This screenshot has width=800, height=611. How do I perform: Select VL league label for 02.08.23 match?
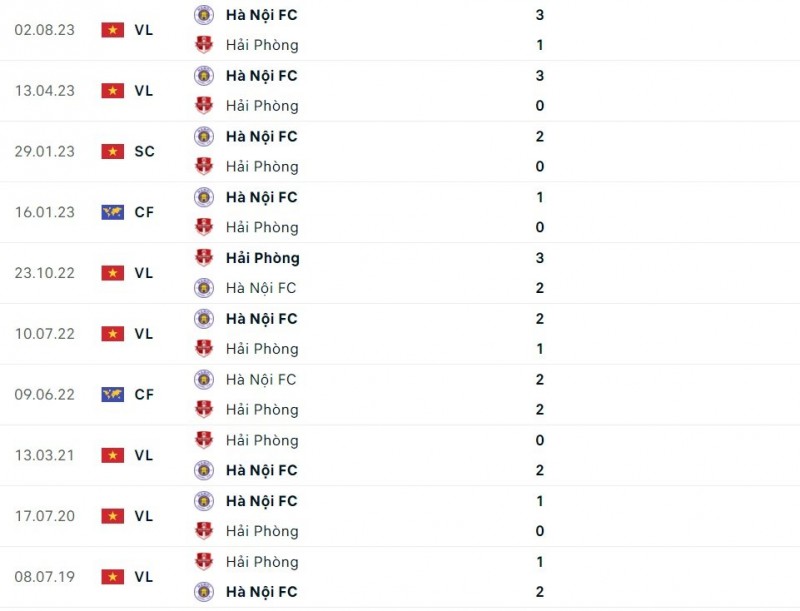coord(144,30)
